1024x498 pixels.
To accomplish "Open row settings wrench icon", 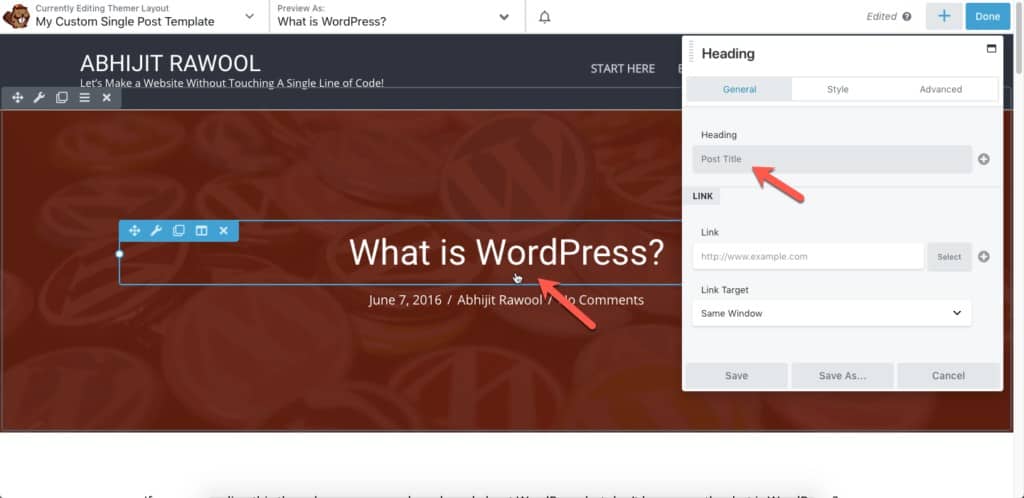I will [39, 98].
